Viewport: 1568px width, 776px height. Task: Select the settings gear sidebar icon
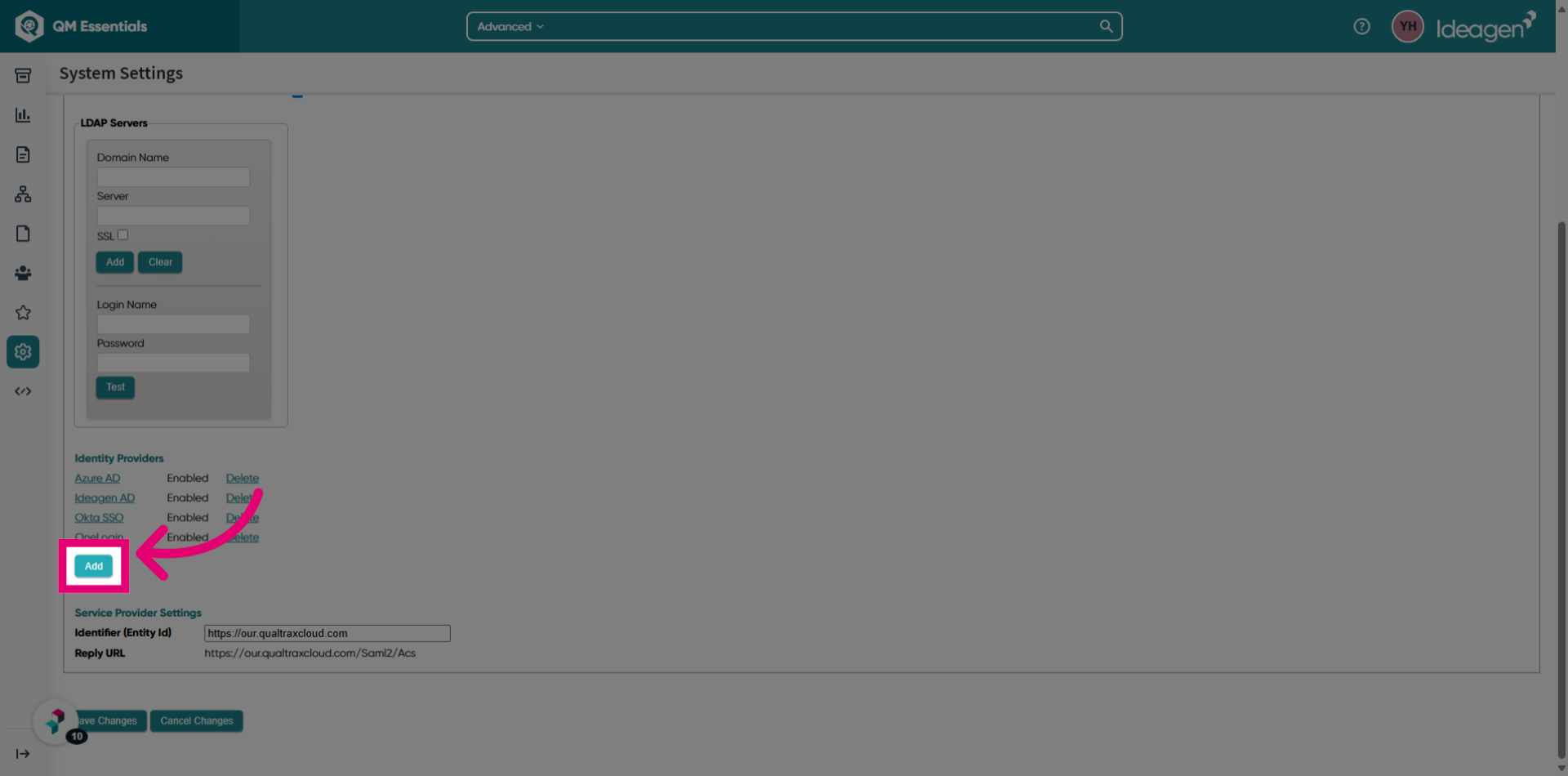[23, 352]
